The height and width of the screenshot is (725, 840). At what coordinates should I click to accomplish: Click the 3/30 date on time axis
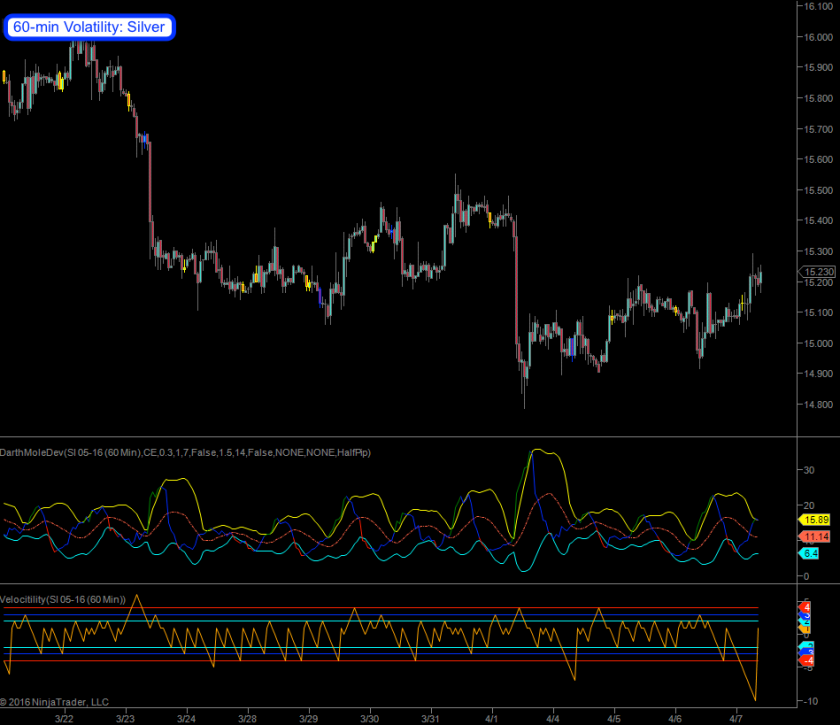point(369,717)
